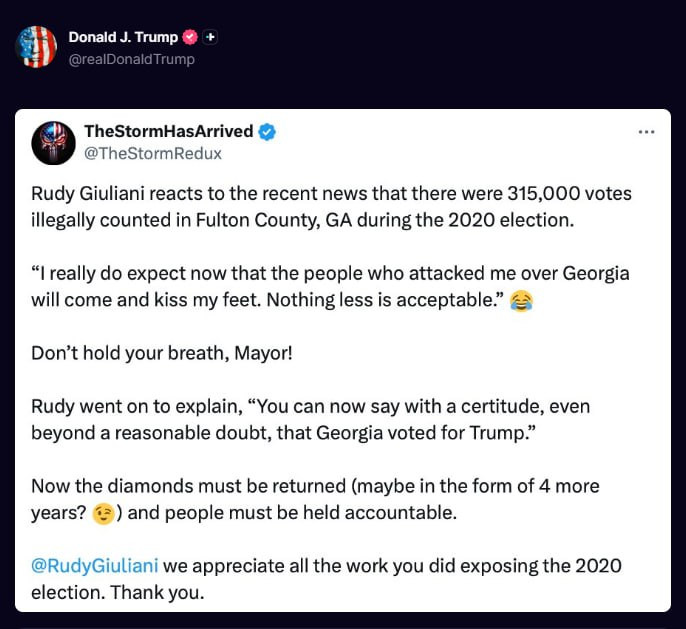Click TheStormHasArrived skull avatar

click(x=53, y=142)
